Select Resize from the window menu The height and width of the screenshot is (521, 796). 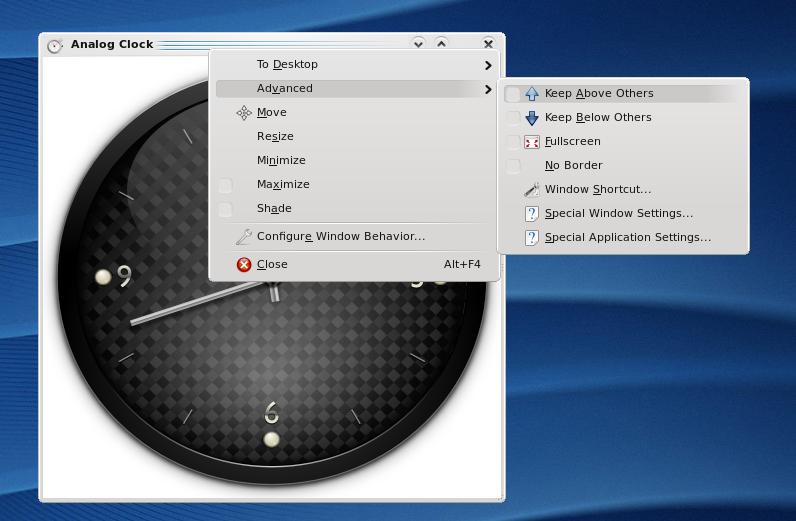click(275, 137)
